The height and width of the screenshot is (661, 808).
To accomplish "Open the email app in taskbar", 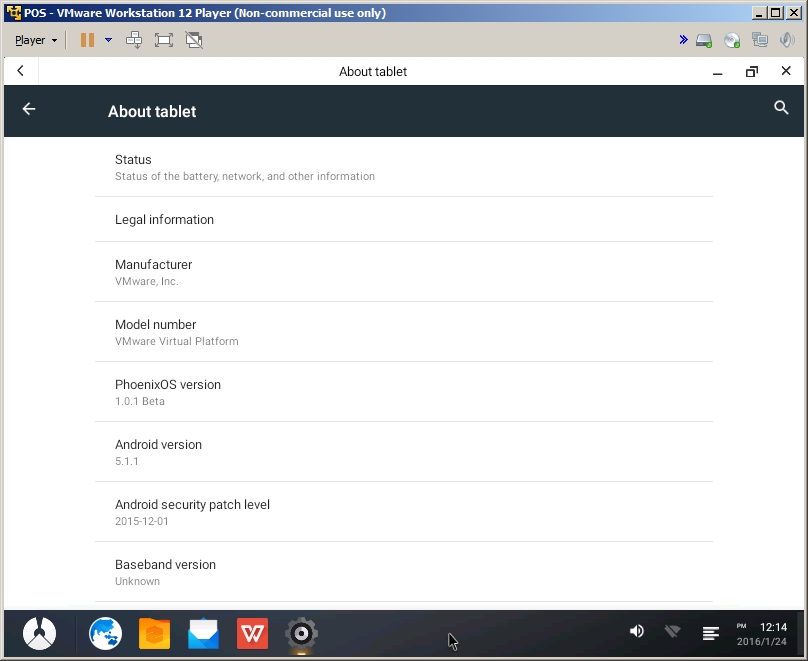I will pos(203,633).
